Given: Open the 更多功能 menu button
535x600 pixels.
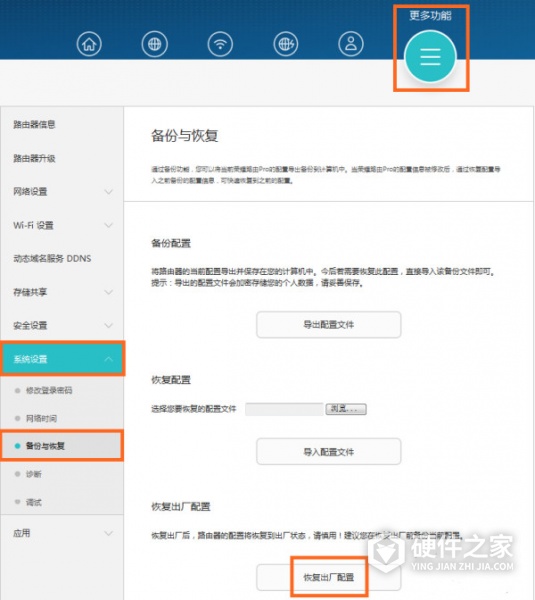Looking at the screenshot, I should [x=431, y=57].
